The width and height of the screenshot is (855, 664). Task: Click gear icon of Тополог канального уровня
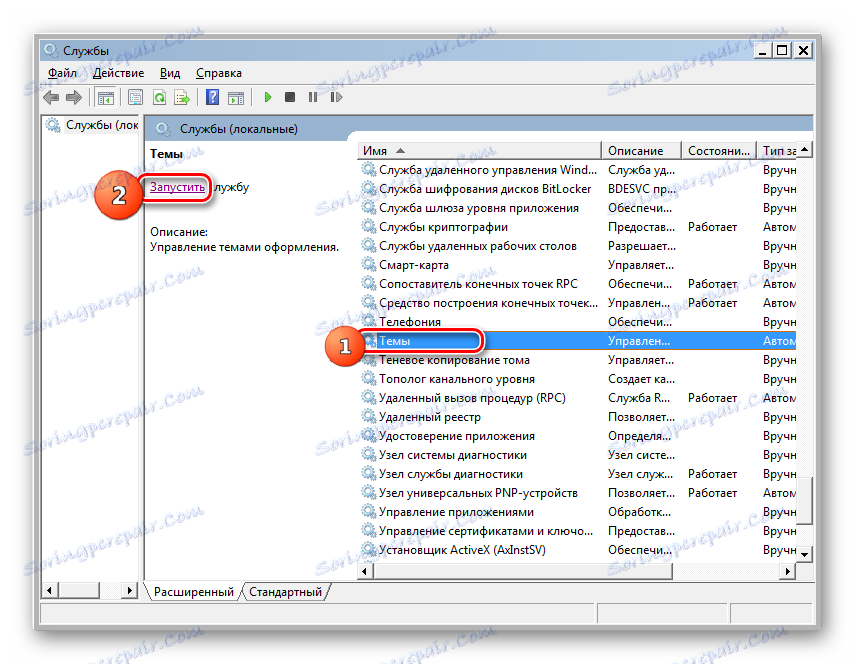pos(369,378)
